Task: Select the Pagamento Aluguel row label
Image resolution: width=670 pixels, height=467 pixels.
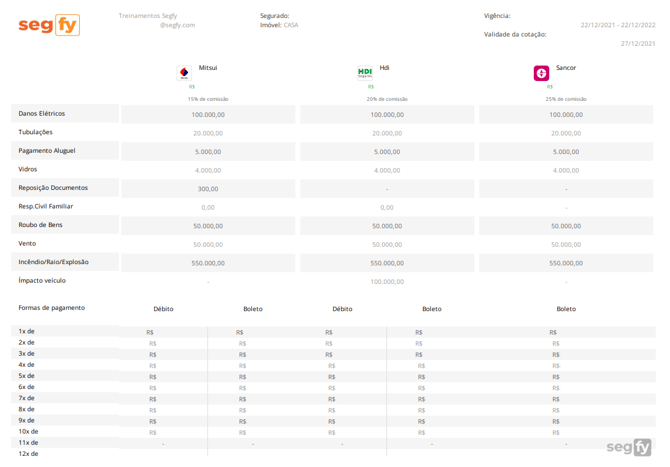Action: tap(46, 151)
